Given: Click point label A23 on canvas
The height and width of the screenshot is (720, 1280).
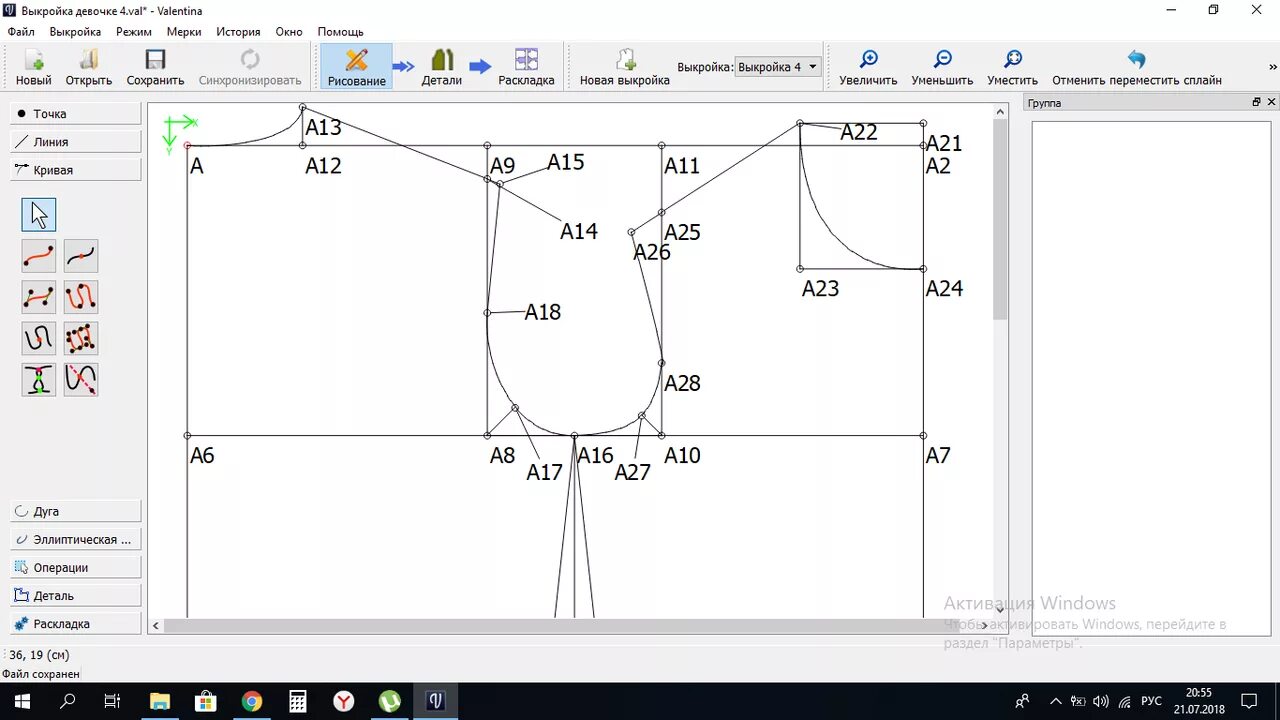Looking at the screenshot, I should coord(820,289).
